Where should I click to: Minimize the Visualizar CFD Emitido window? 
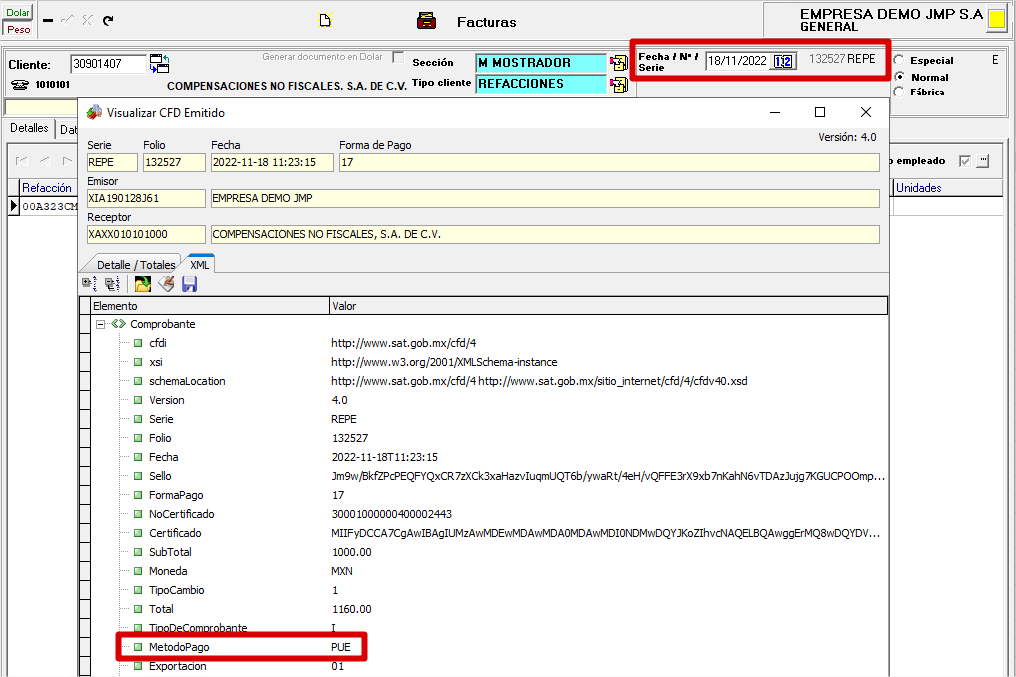pos(774,112)
